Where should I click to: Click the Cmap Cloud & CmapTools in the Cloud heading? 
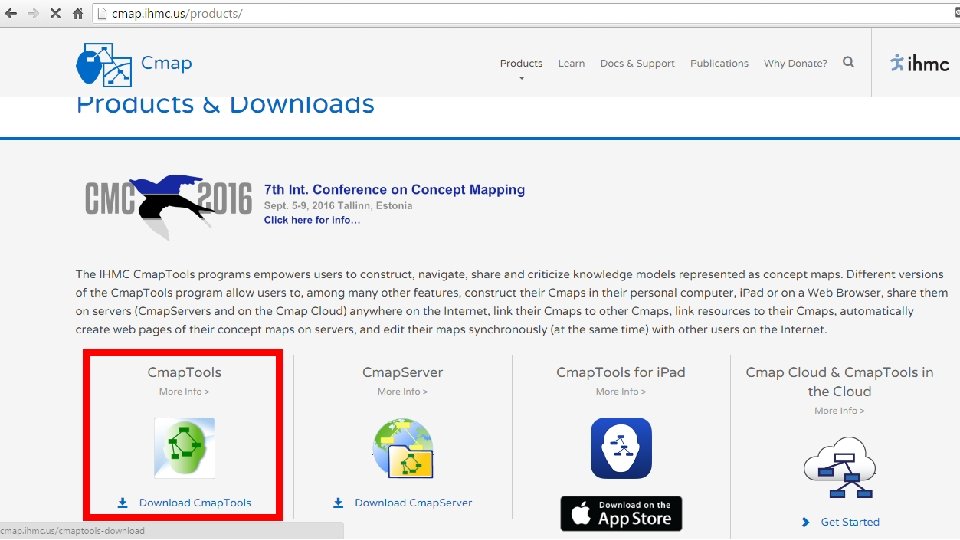point(839,381)
